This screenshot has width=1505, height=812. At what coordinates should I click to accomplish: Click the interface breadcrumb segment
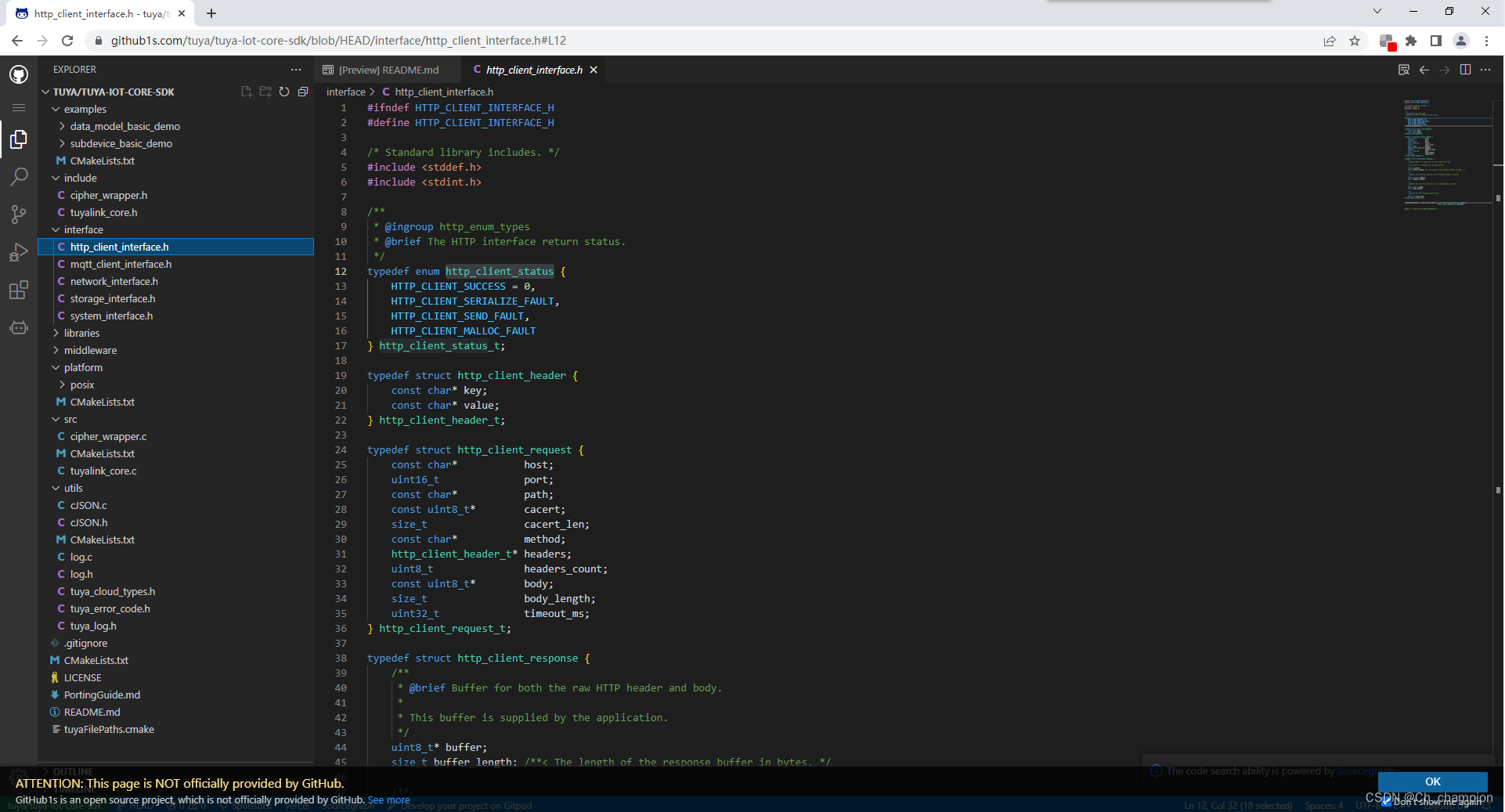click(346, 92)
